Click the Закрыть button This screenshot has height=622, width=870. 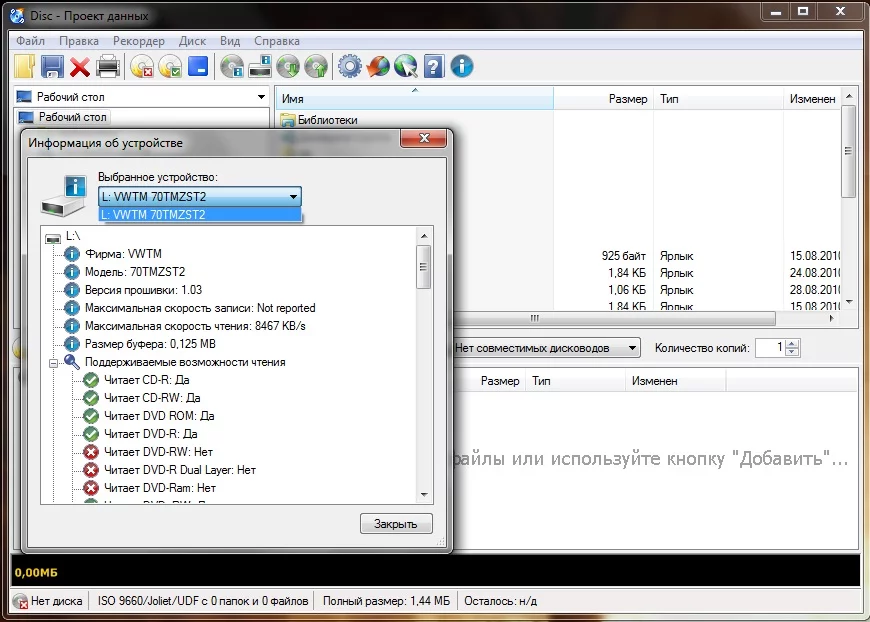396,524
